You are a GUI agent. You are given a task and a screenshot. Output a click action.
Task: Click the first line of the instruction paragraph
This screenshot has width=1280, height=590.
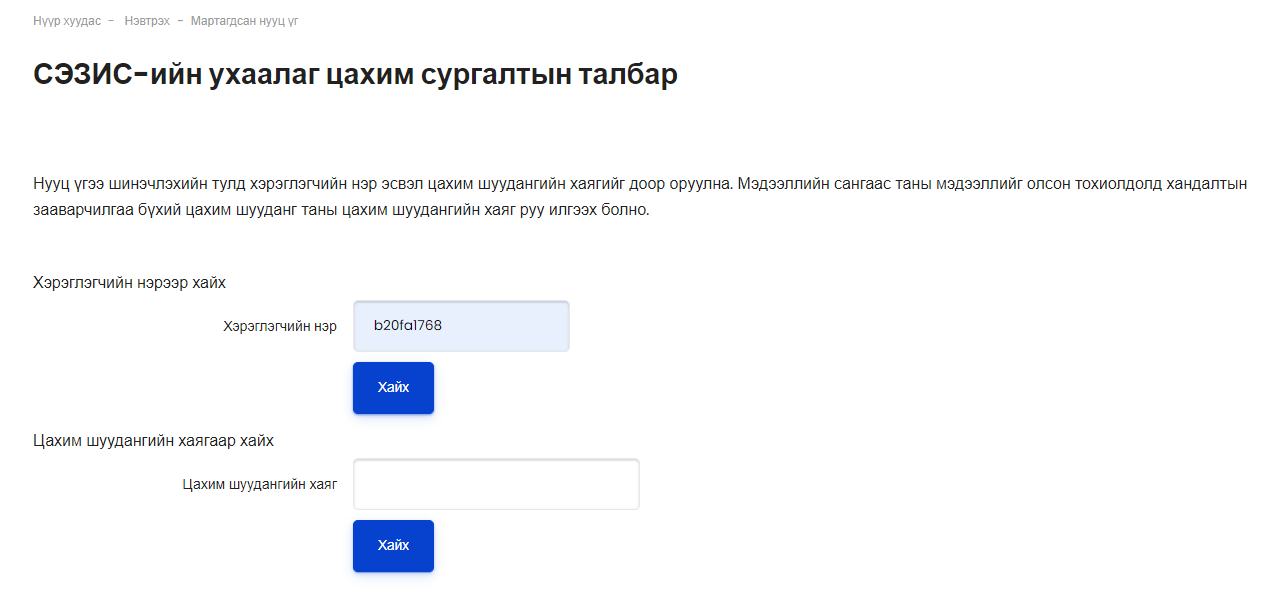[640, 184]
